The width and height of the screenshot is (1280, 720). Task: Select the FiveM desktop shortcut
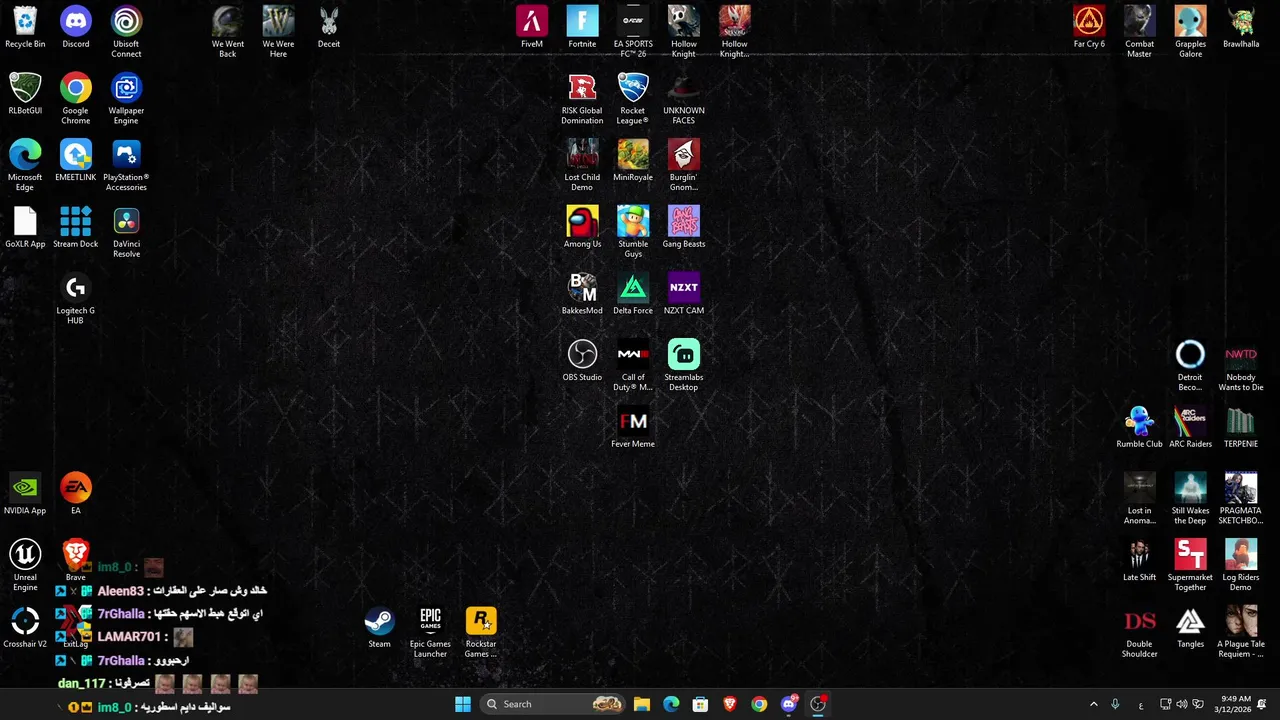532,27
